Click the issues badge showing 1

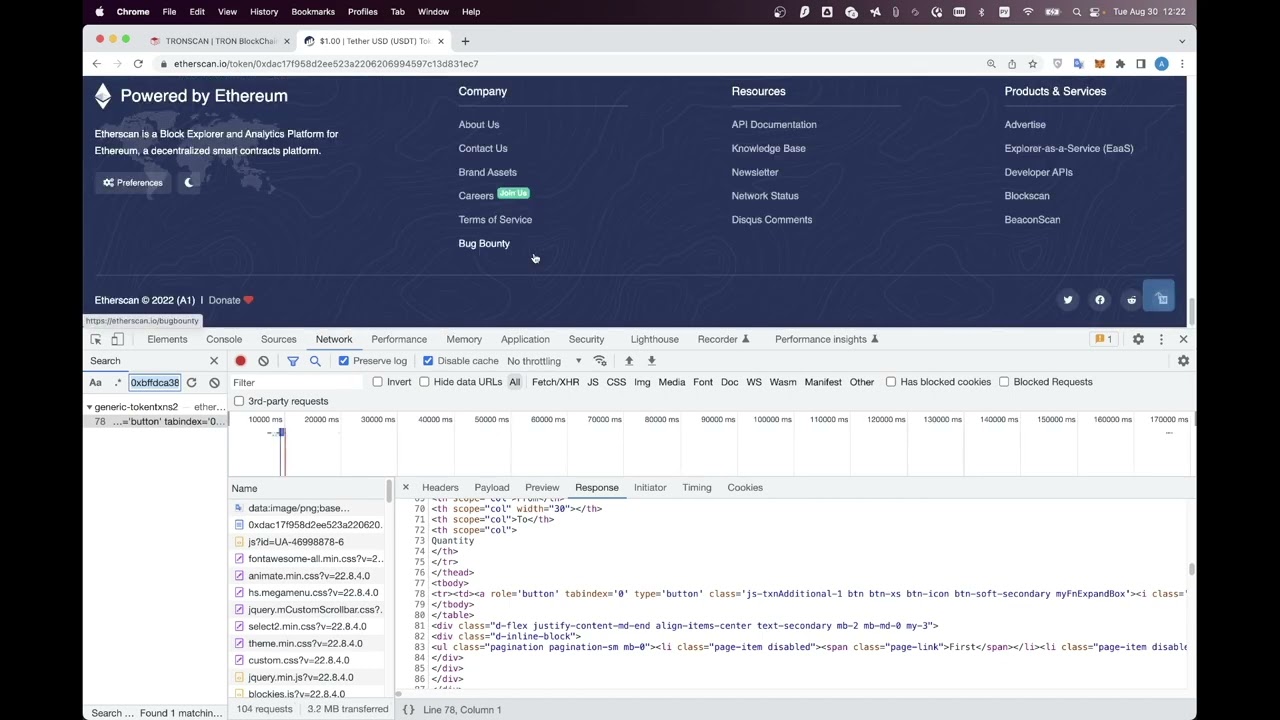(1103, 339)
